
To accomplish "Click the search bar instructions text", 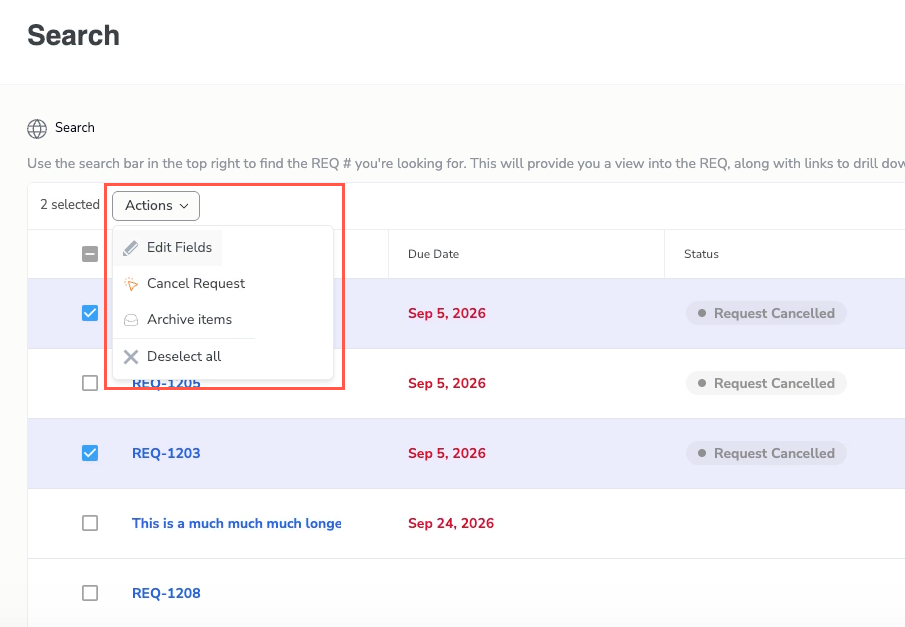I will [x=466, y=163].
